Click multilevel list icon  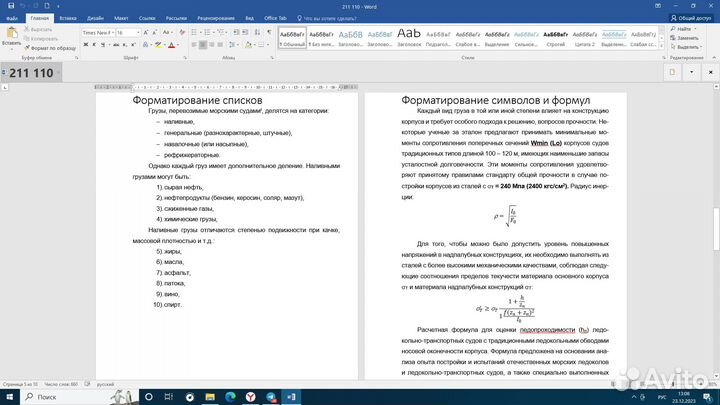(x=221, y=33)
